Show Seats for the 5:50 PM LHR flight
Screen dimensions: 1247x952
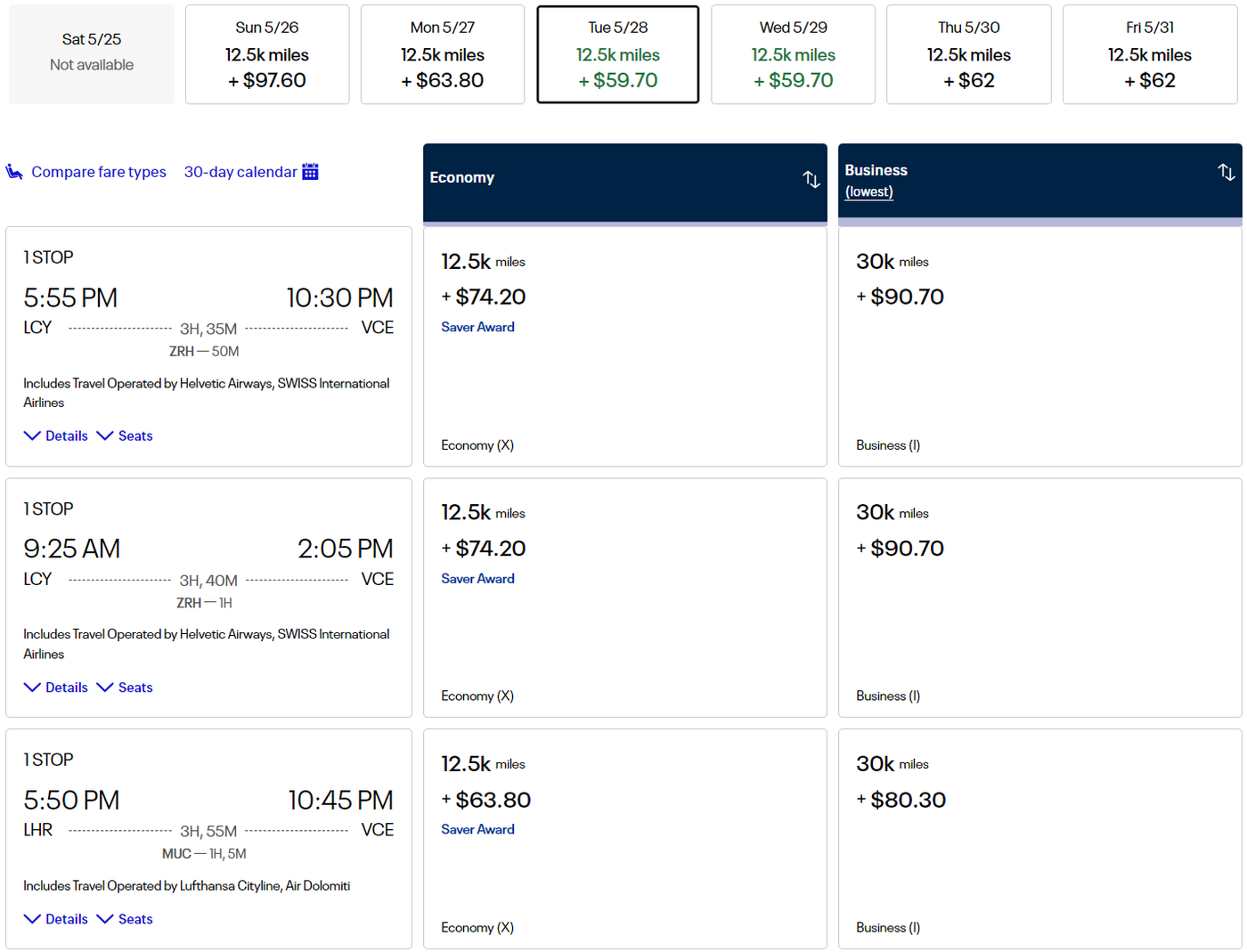point(125,919)
